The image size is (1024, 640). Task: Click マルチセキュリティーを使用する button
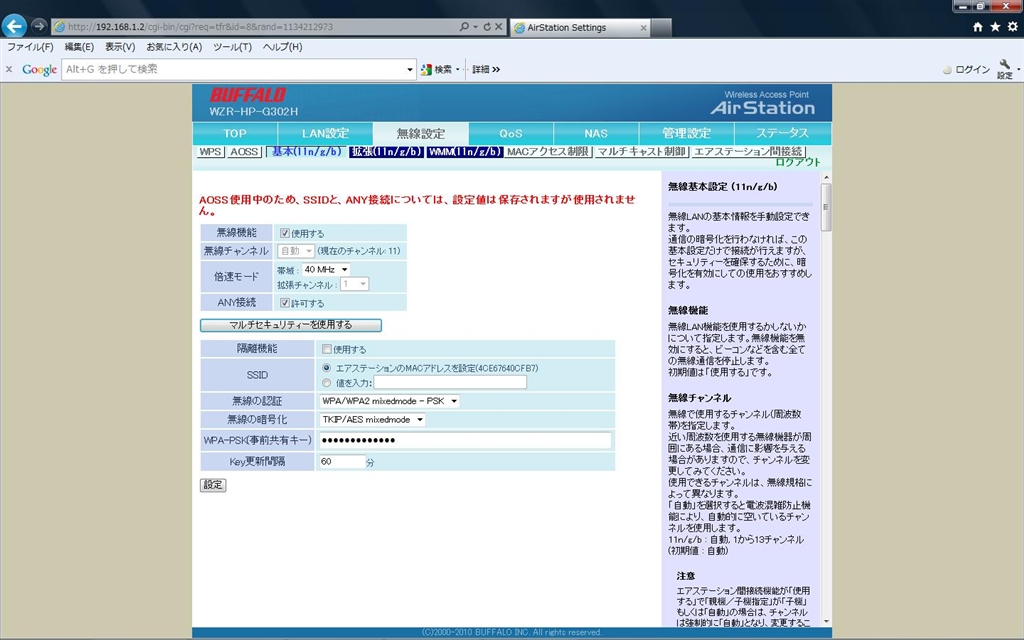(x=291, y=325)
